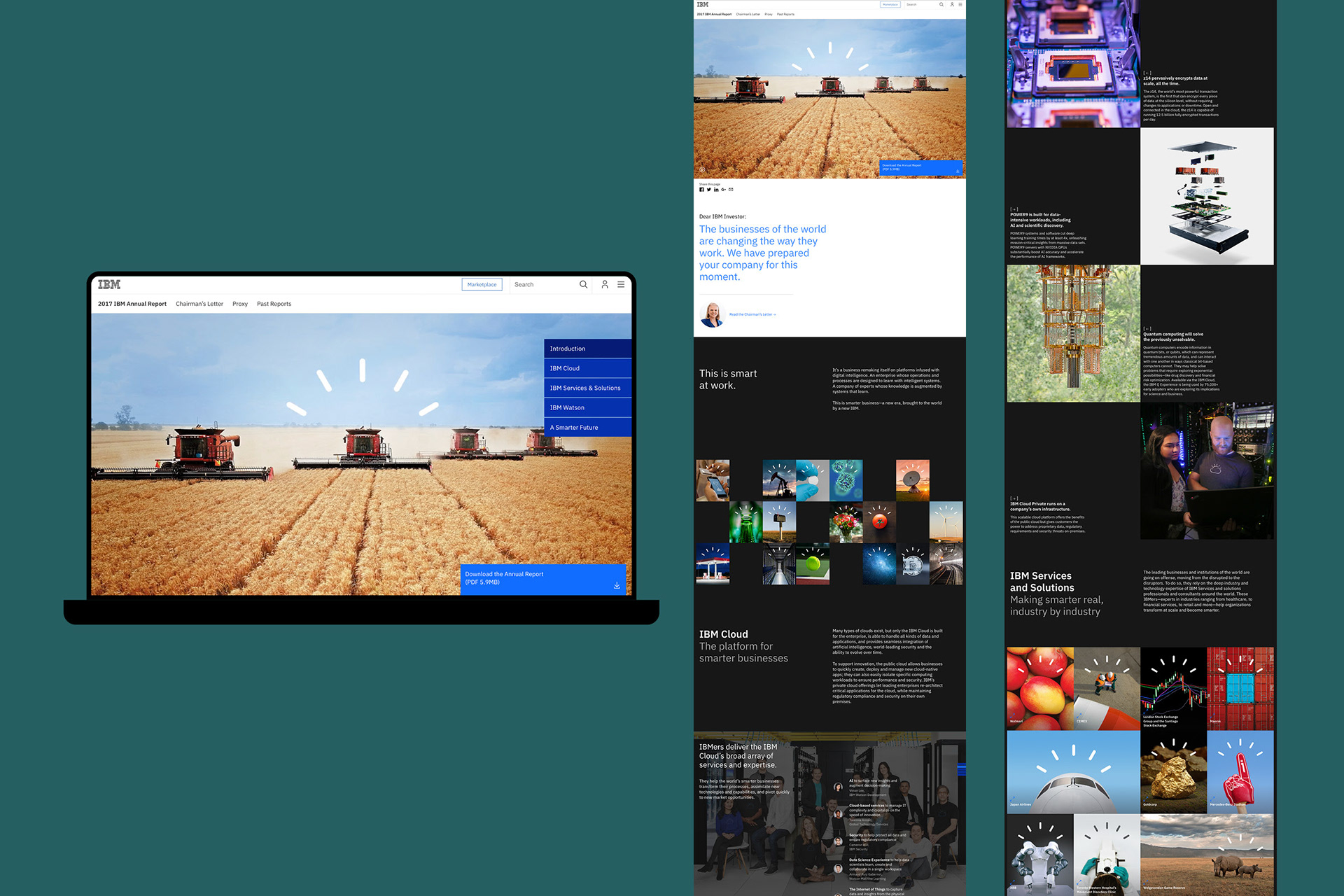Click the Marketplace button on the laptop mockup
Viewport: 1344px width, 896px height.
pyautogui.click(x=482, y=284)
